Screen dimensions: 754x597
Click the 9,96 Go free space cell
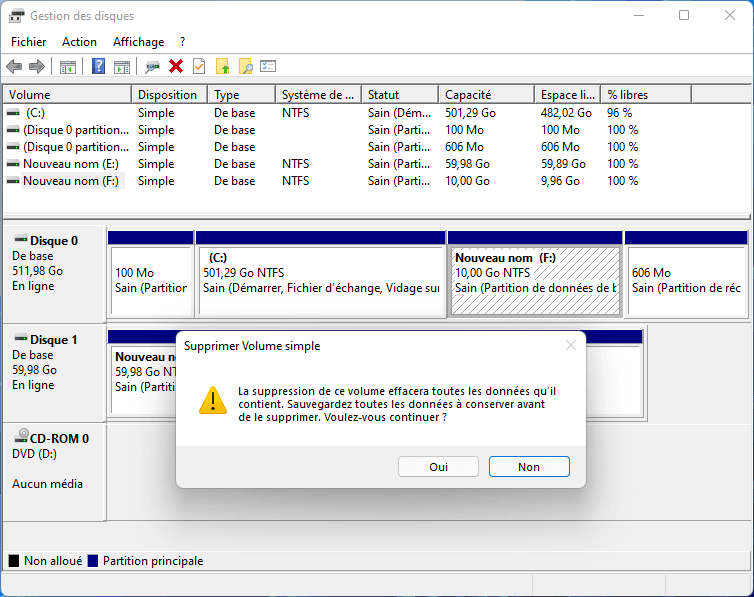pyautogui.click(x=560, y=181)
